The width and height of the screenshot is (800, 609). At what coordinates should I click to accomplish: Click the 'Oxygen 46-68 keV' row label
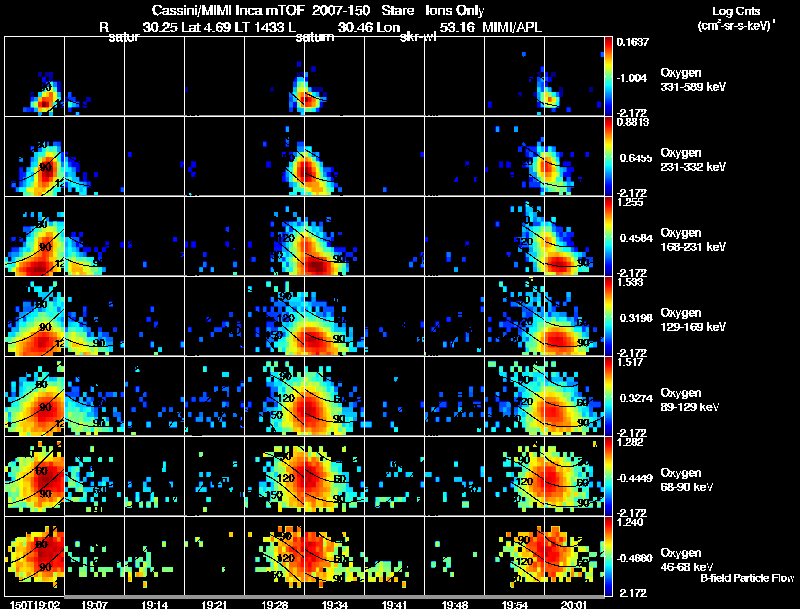(x=687, y=560)
